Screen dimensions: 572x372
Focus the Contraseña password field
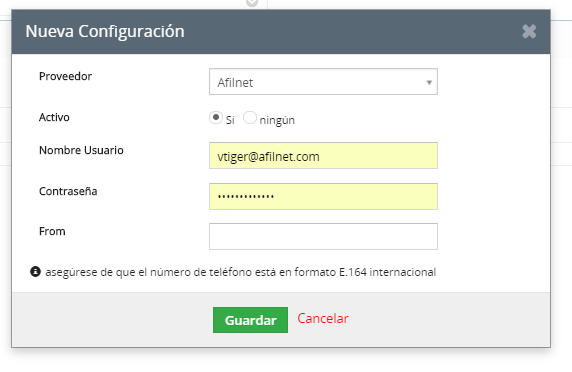[x=323, y=196]
